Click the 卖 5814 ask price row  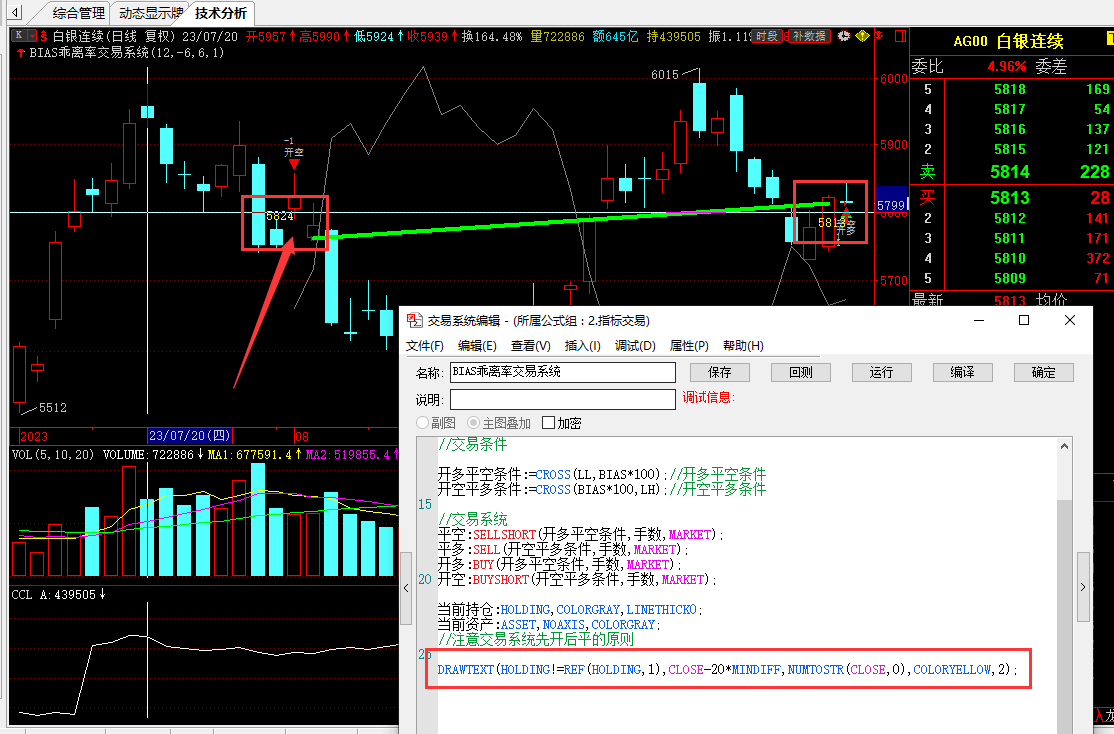pyautogui.click(x=1012, y=172)
